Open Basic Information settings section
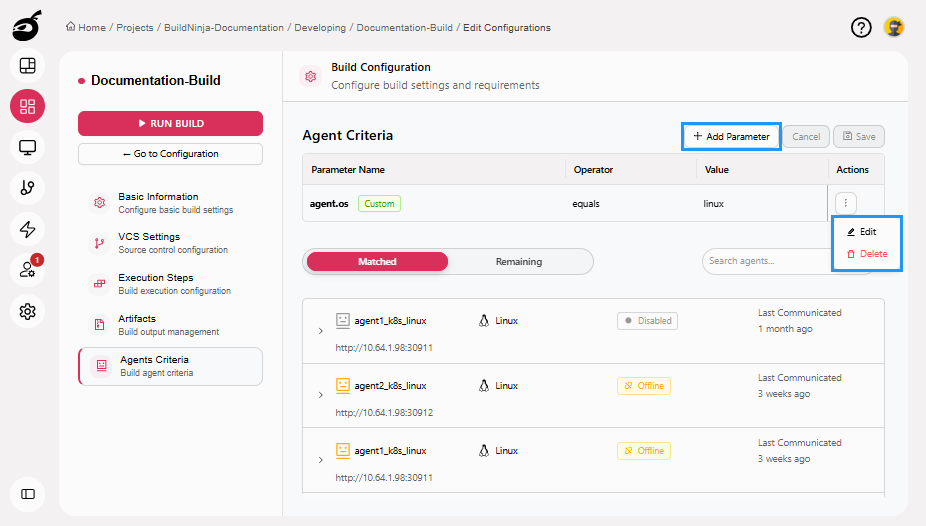This screenshot has height=526, width=926. [x=170, y=202]
